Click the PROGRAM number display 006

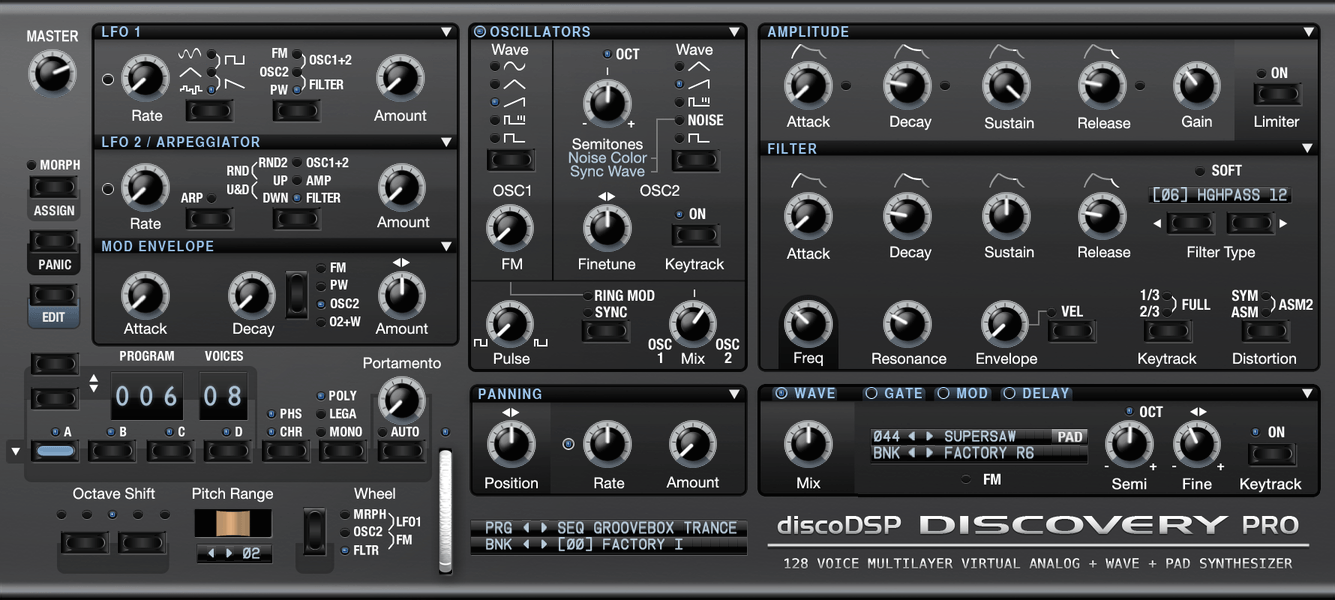coord(146,397)
